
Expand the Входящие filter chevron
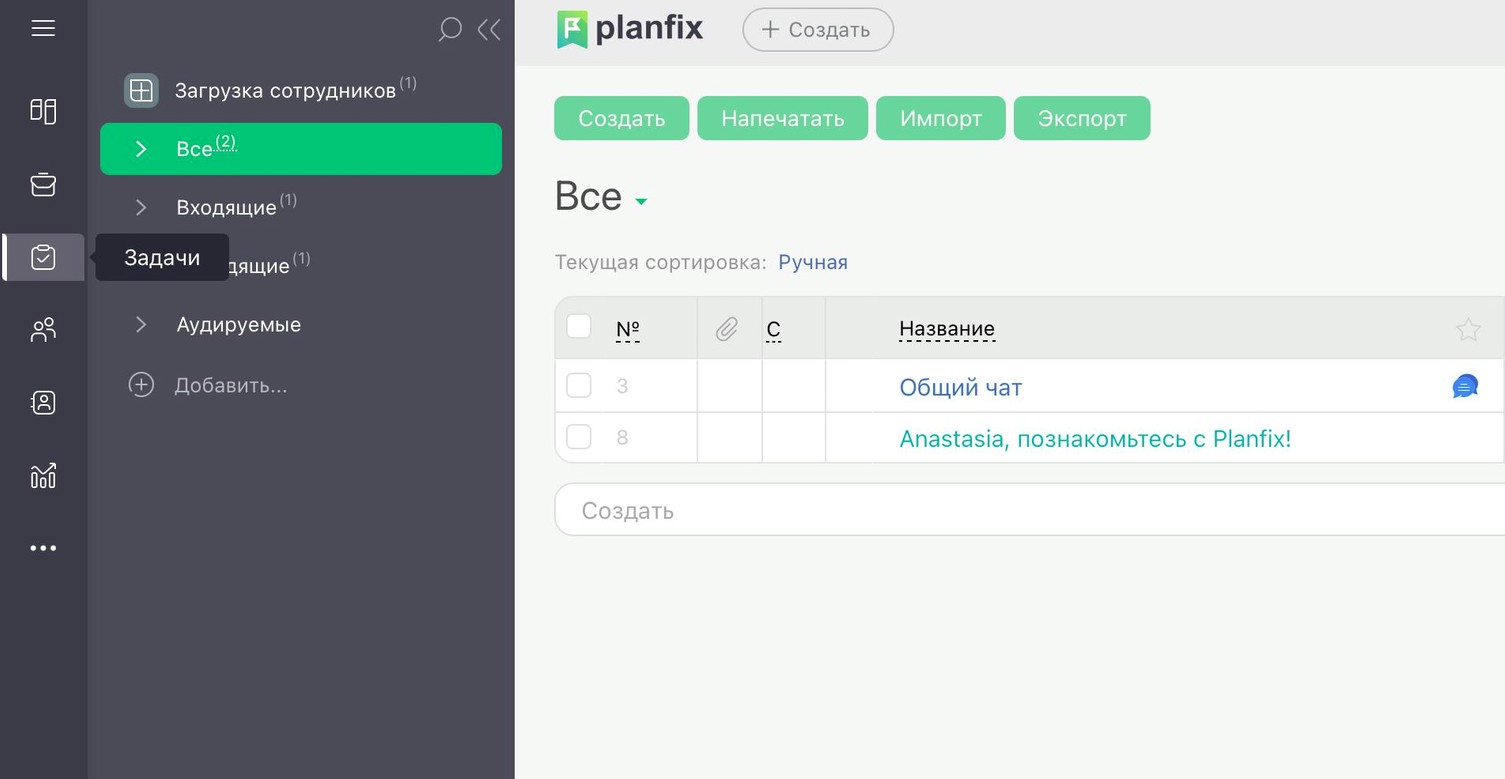tap(141, 207)
